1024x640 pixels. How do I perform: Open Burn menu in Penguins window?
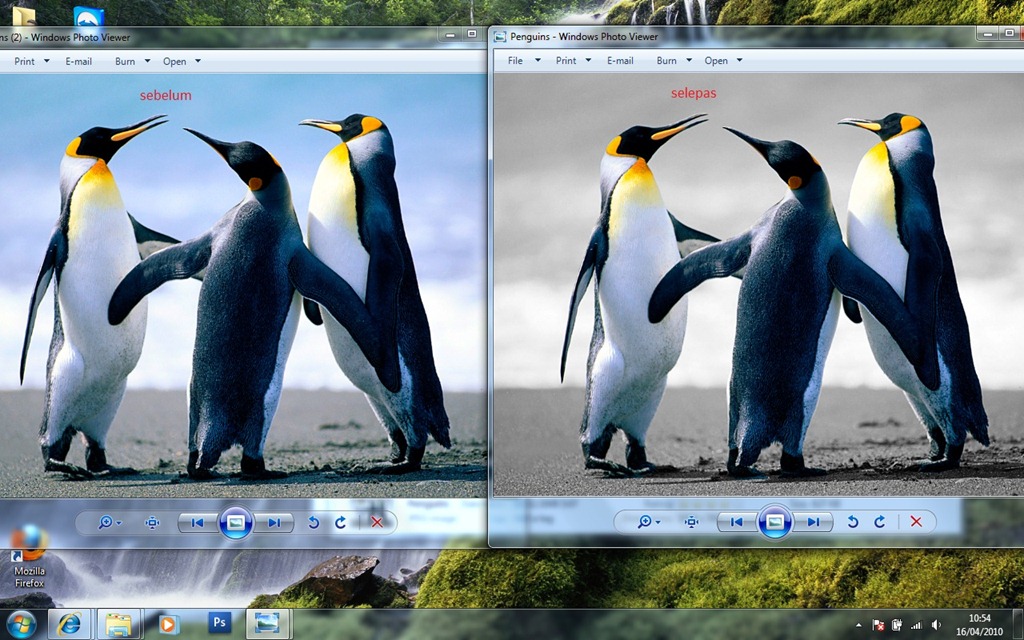coord(667,60)
